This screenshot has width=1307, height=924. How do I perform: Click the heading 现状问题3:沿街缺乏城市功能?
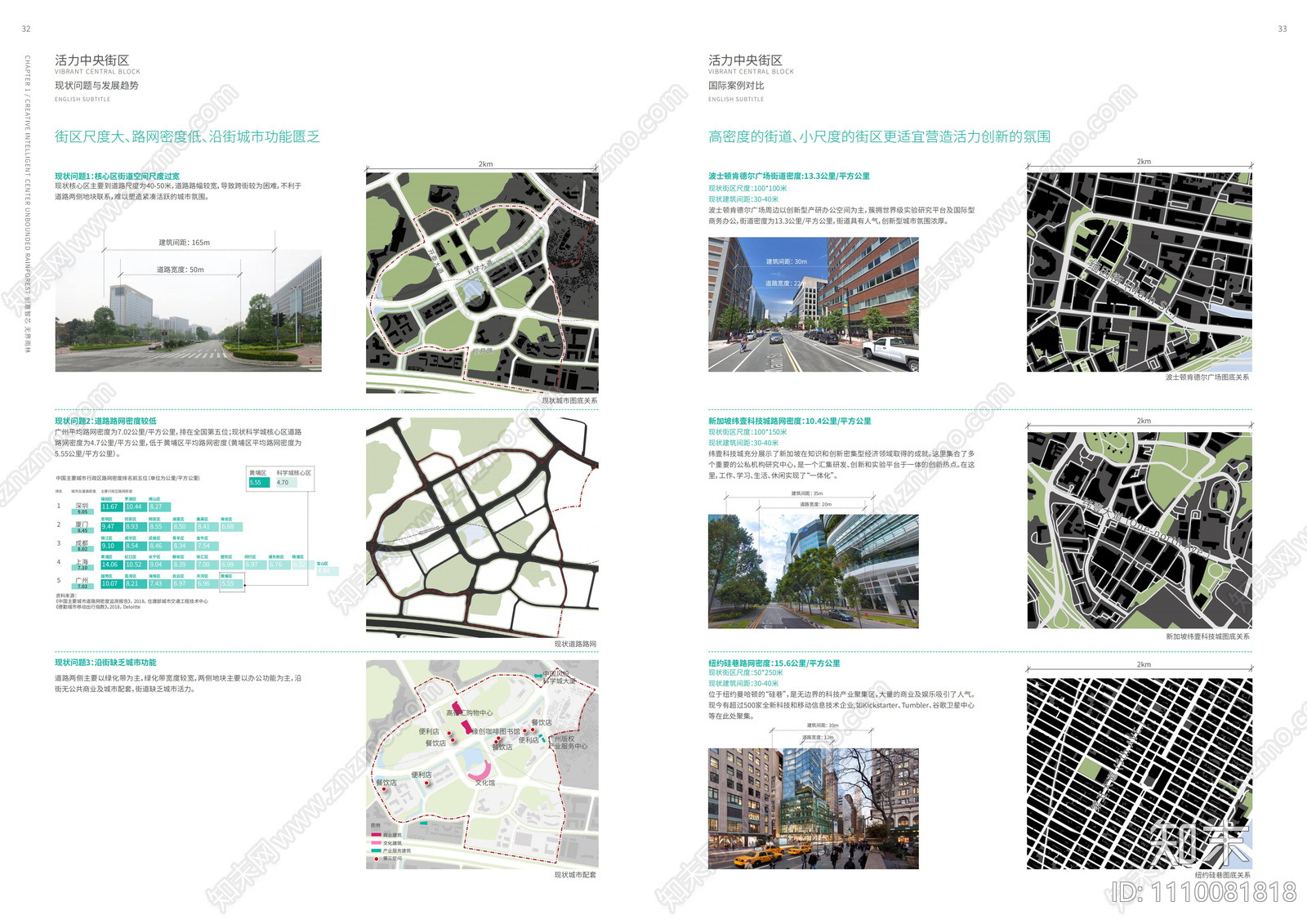[x=105, y=663]
